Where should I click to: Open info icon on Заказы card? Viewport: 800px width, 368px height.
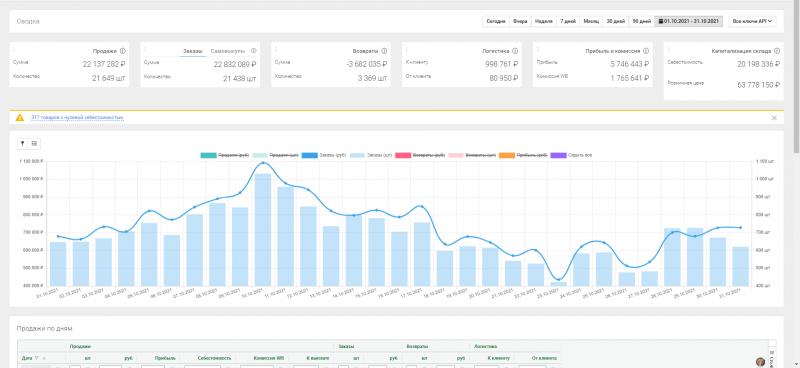pos(254,51)
